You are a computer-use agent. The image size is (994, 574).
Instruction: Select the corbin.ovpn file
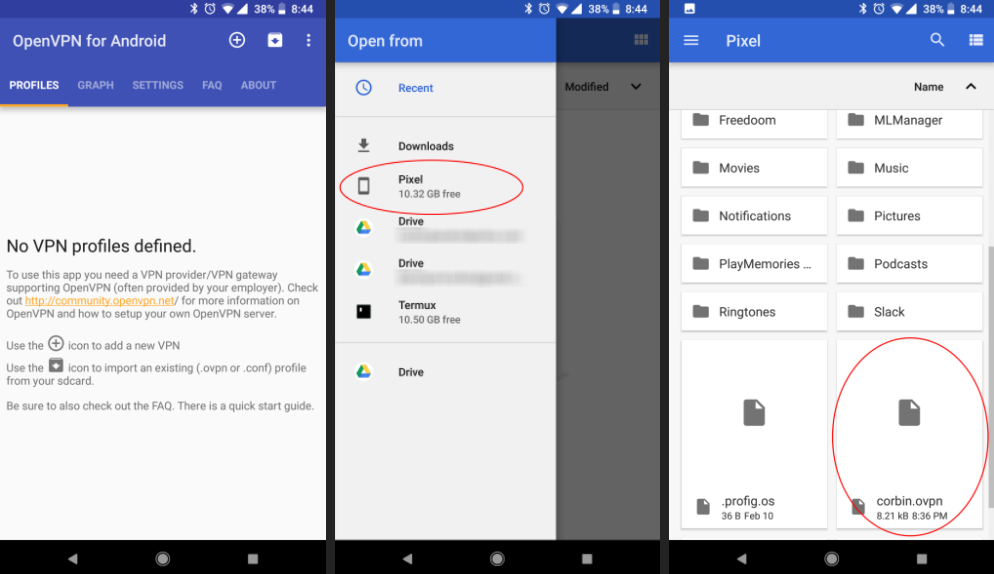point(909,434)
